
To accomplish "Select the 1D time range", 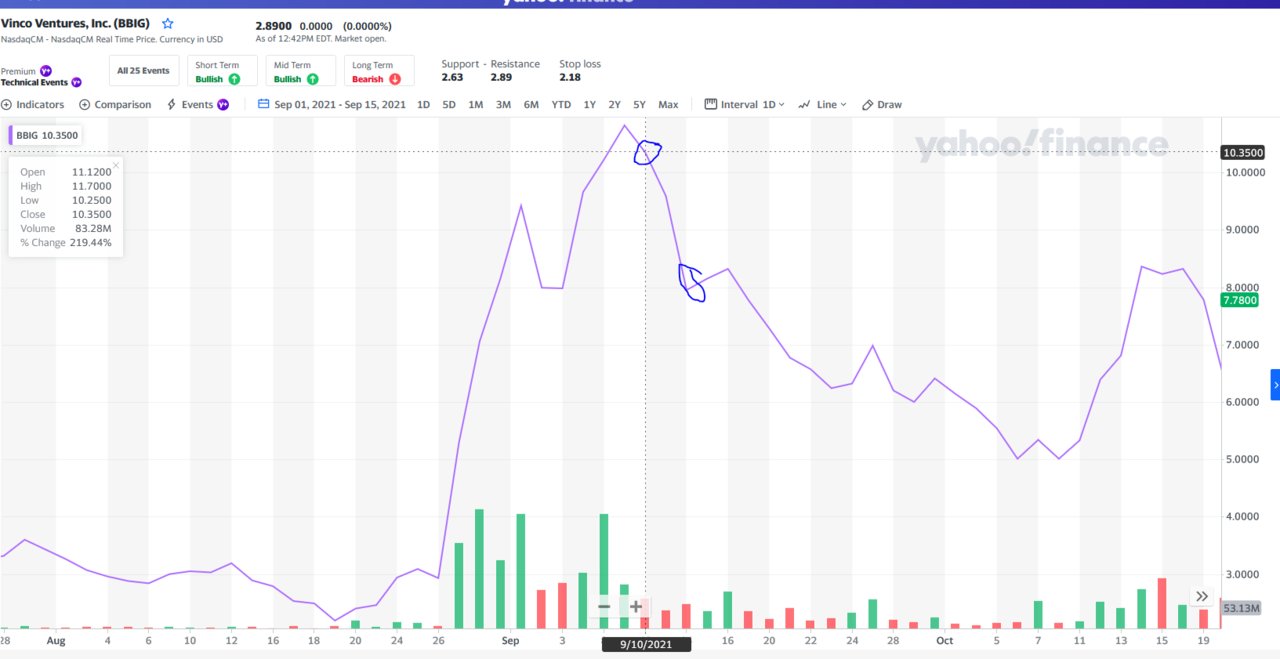I will [x=423, y=104].
